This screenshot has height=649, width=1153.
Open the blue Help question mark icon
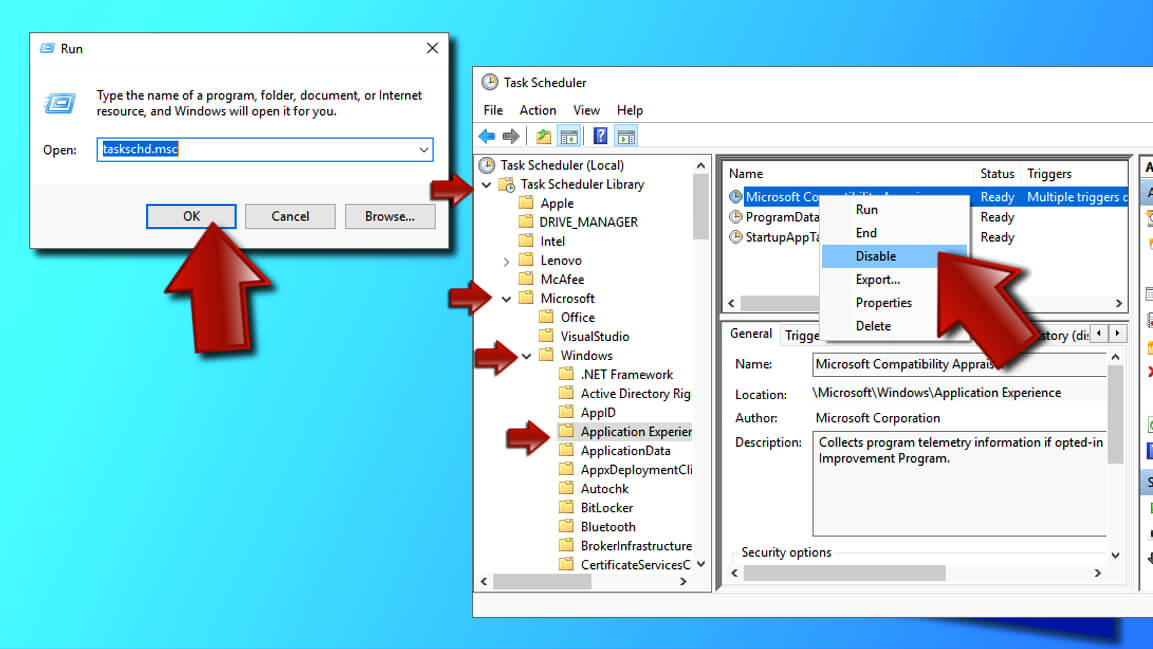click(x=601, y=137)
